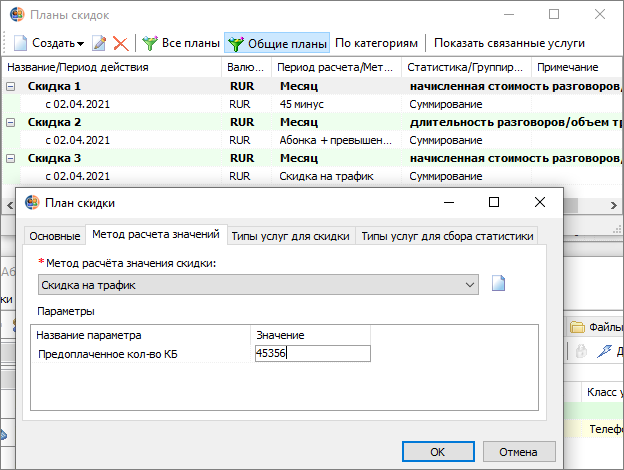Click the OK button
This screenshot has width=624, height=470.
coord(438,452)
